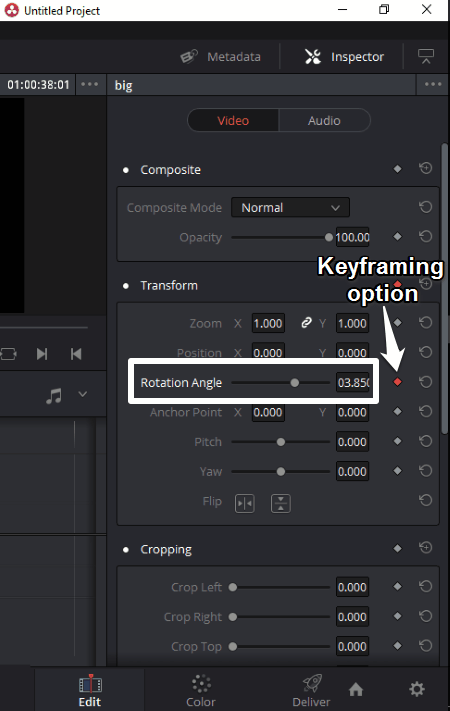Adjust the Rotation Angle slider handle

coord(295,383)
